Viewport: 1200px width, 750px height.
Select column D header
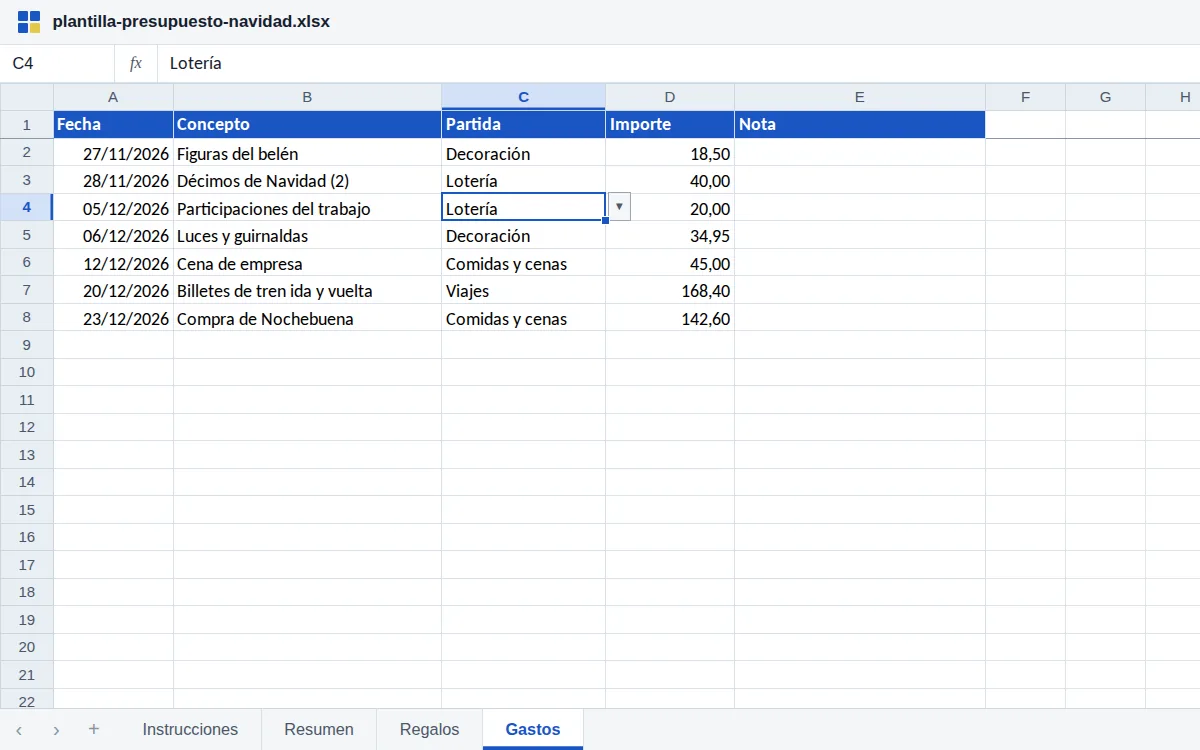pos(670,97)
